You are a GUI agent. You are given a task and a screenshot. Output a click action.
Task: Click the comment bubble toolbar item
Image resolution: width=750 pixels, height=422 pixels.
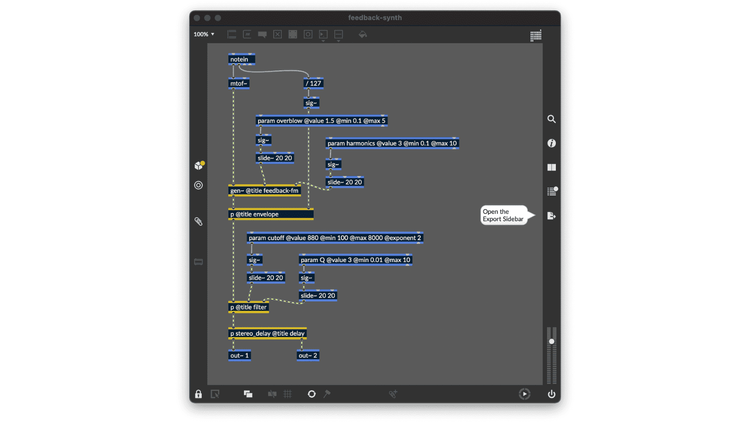(262, 35)
